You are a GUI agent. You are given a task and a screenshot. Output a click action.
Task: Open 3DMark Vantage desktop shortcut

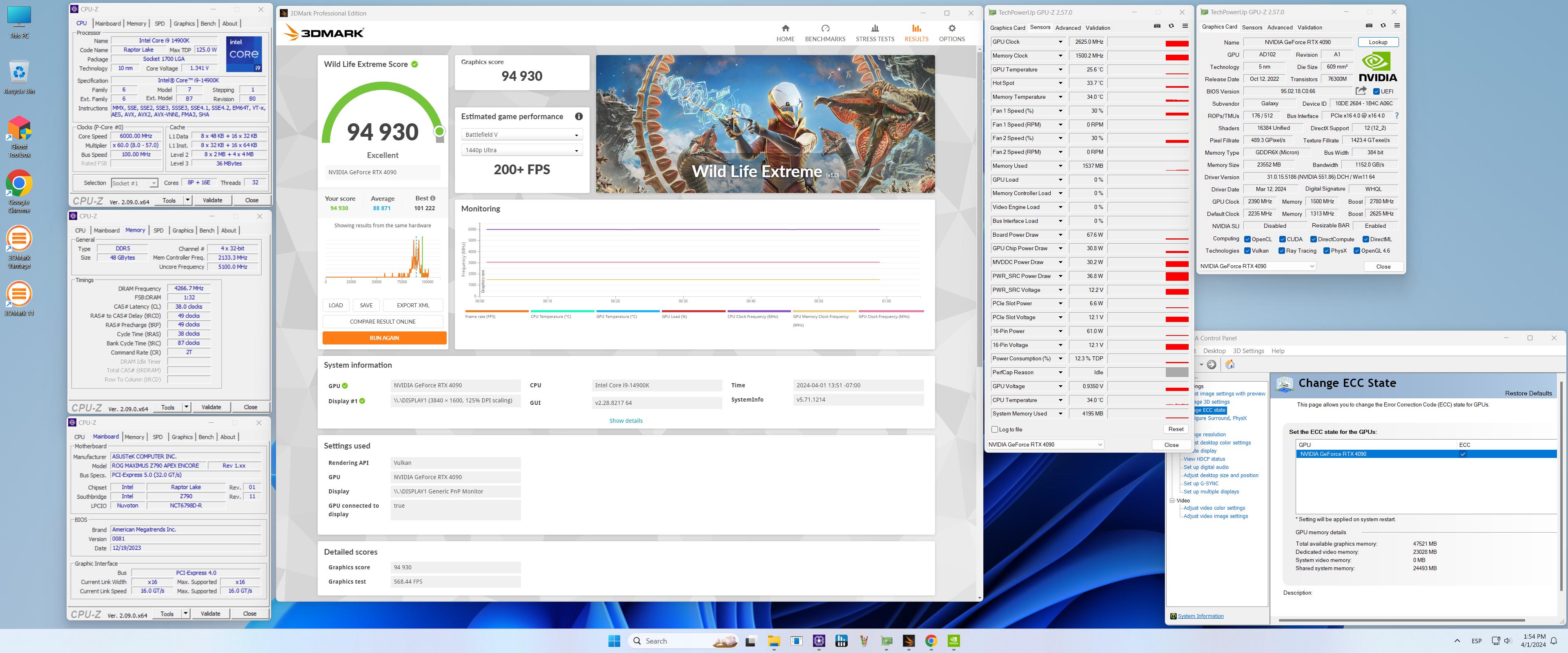pyautogui.click(x=19, y=248)
